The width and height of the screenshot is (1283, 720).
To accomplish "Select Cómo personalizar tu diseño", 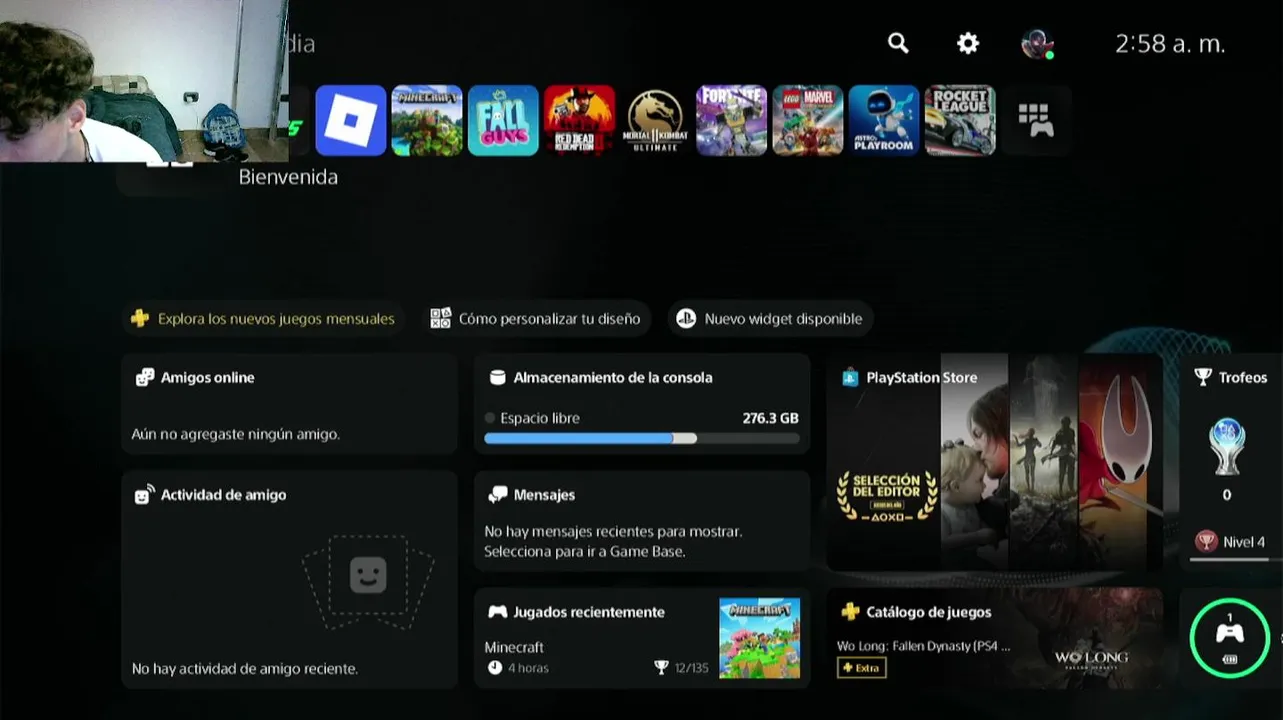I will click(x=535, y=319).
